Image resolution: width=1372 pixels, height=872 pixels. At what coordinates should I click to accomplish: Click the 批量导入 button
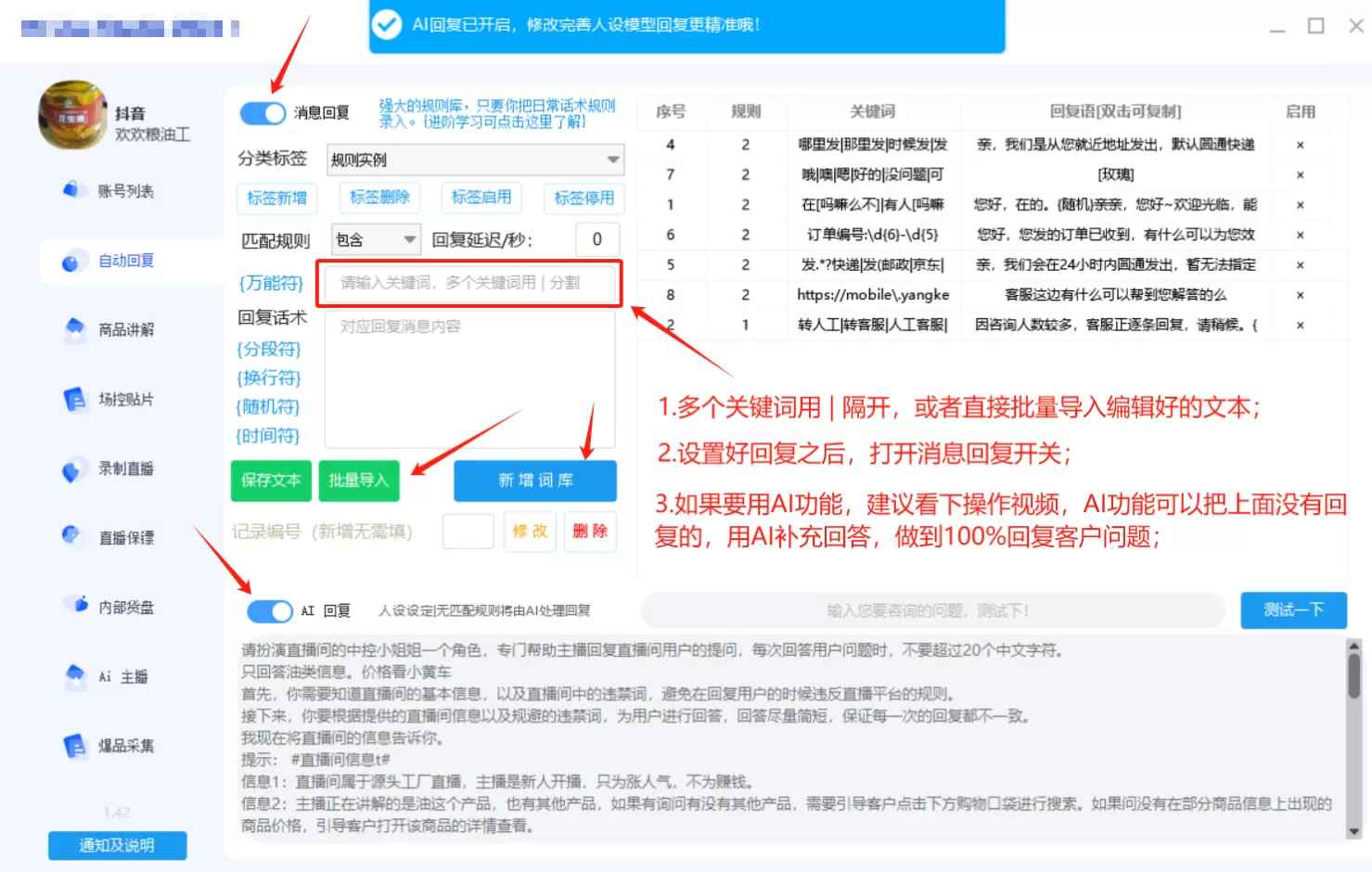(x=358, y=481)
